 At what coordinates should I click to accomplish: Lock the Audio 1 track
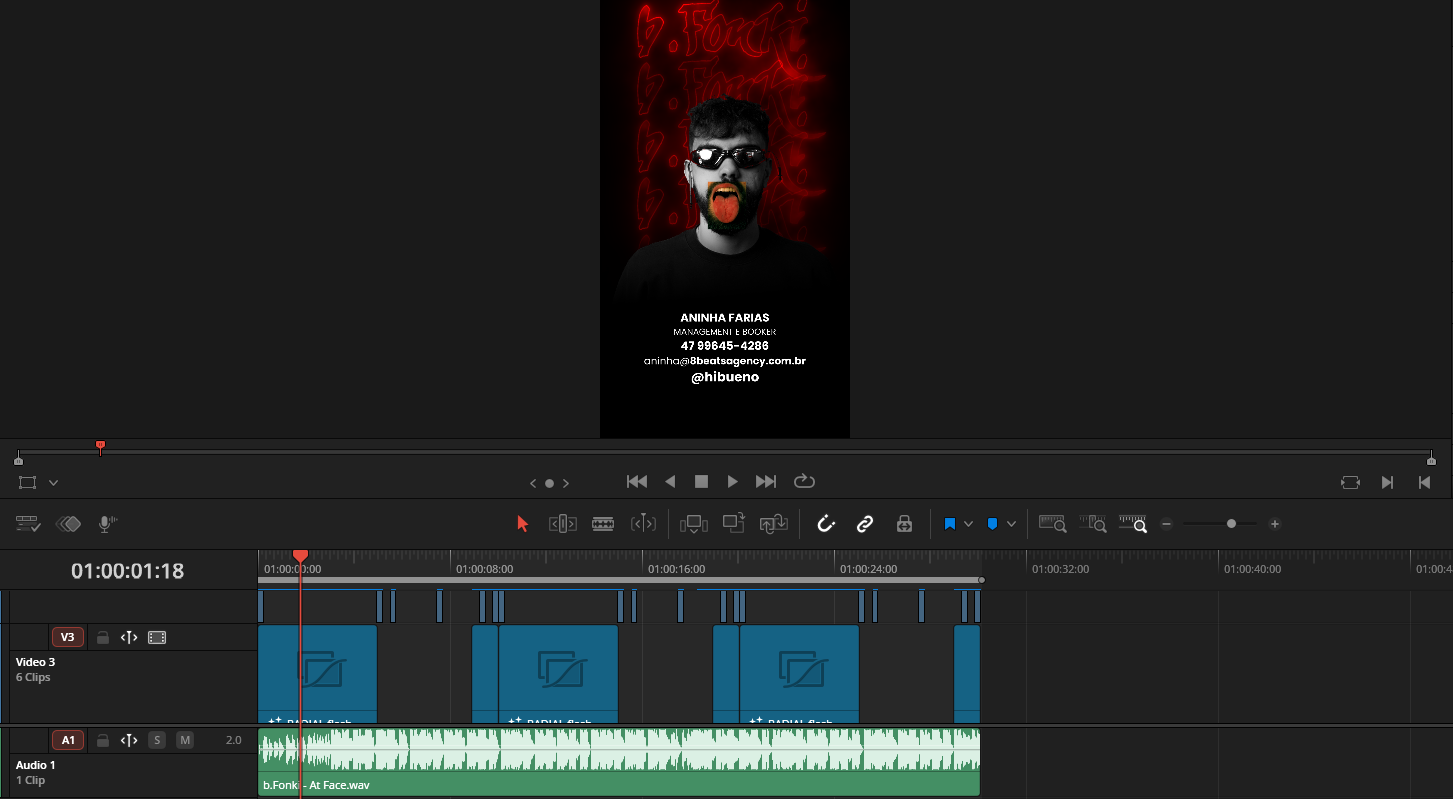102,740
